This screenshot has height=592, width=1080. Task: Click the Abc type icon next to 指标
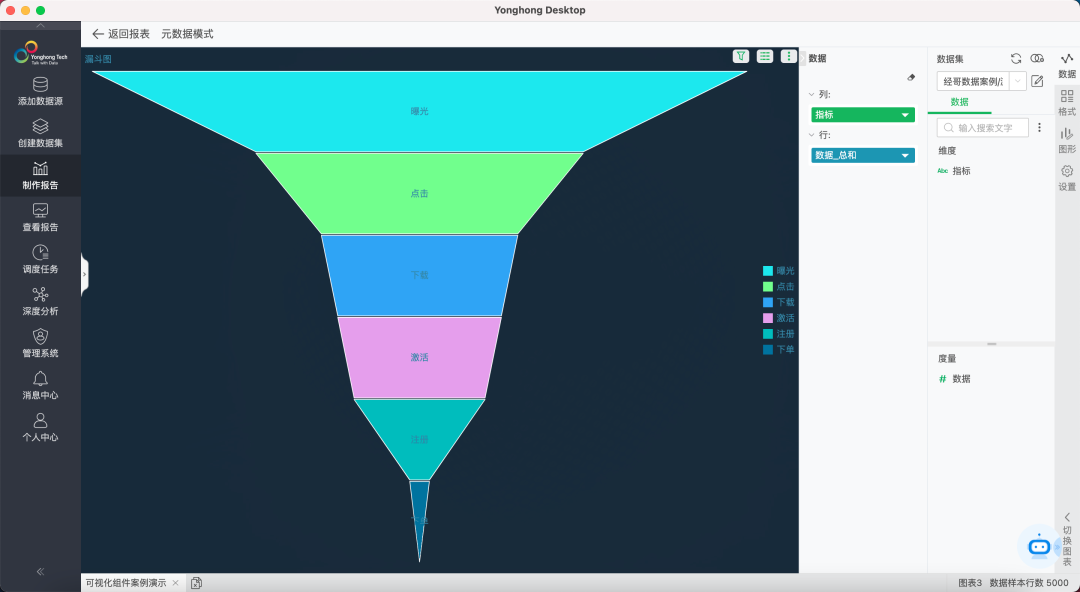click(x=943, y=171)
